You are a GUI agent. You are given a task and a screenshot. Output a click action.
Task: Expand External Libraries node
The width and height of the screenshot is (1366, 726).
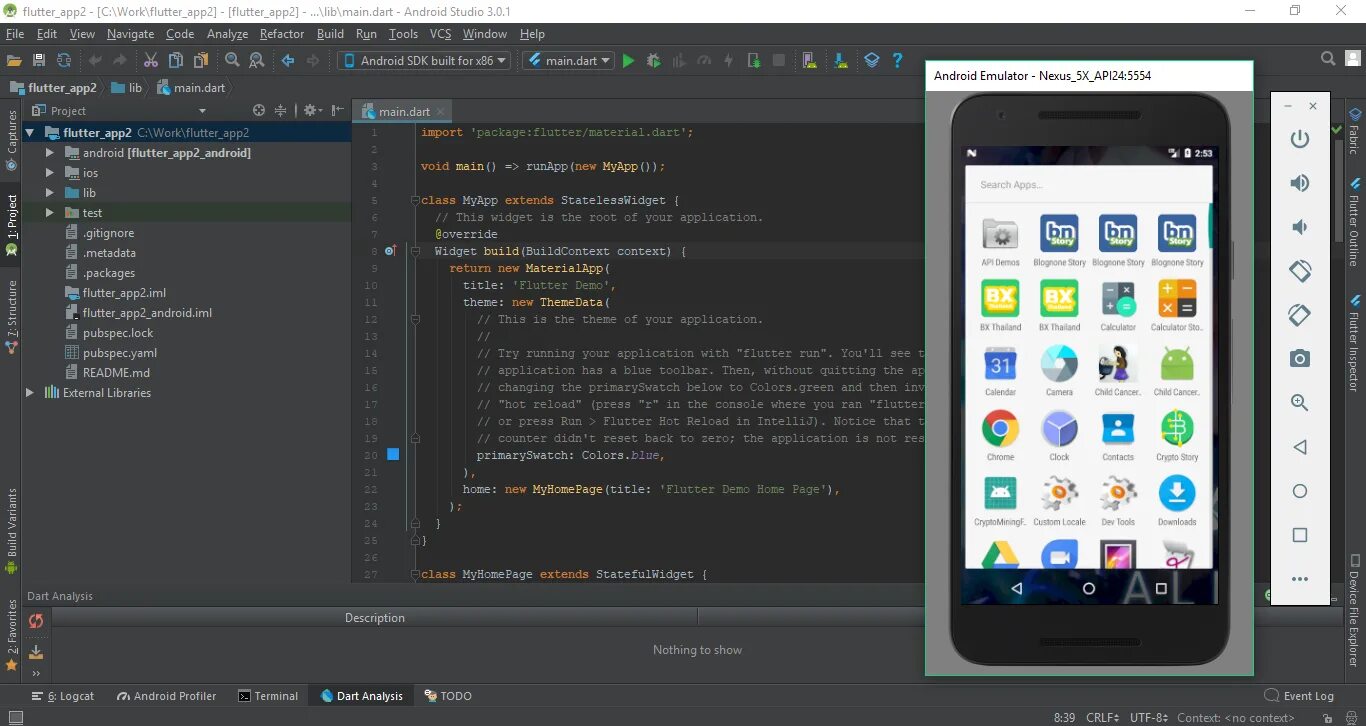coord(29,393)
